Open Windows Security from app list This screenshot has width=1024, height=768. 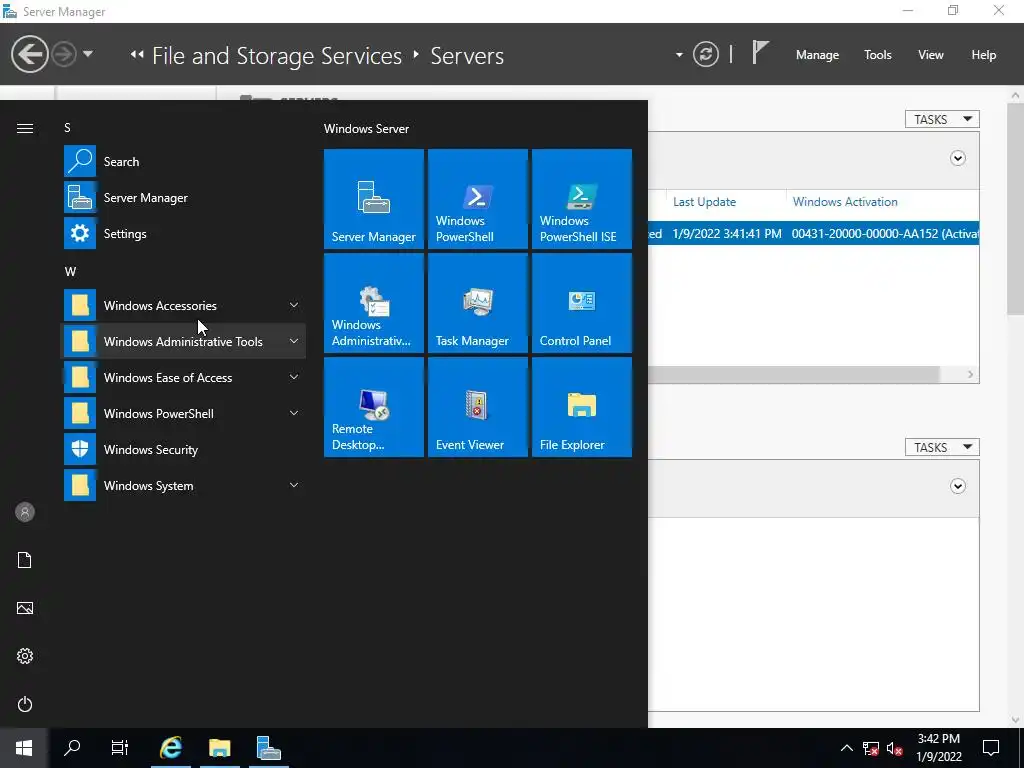[x=183, y=449]
